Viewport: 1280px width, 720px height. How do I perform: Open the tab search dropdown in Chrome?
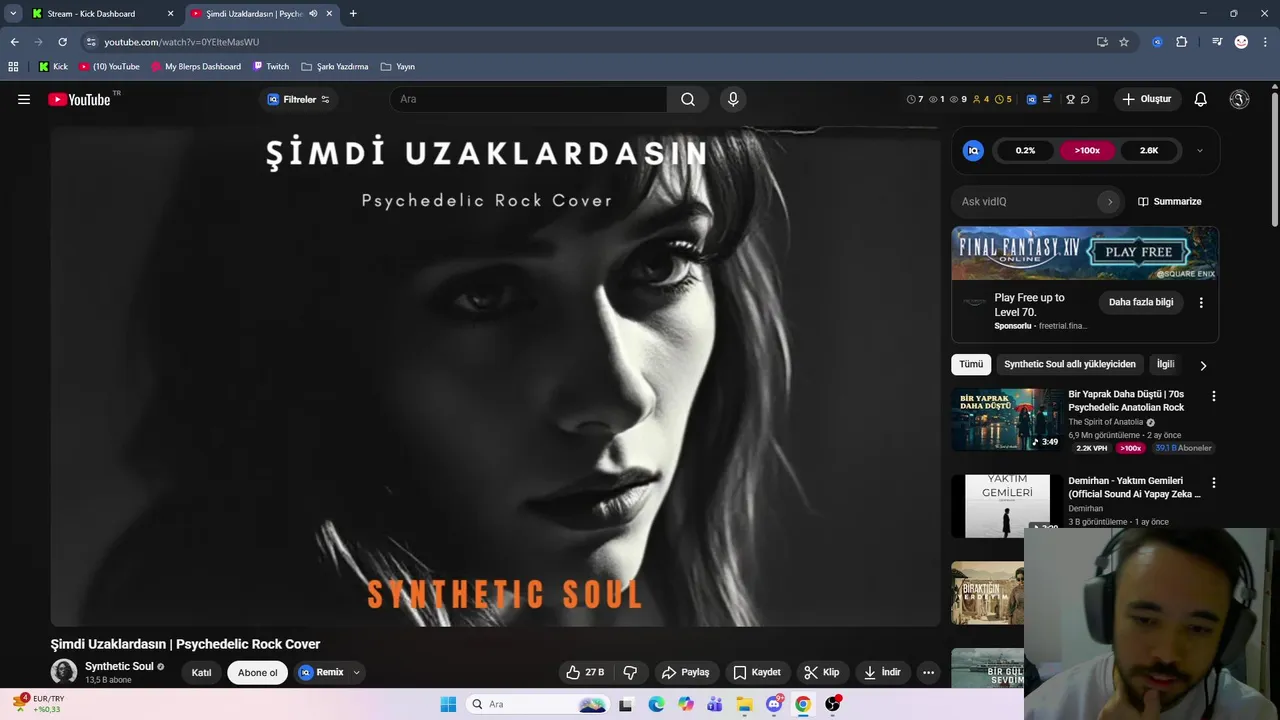tap(13, 14)
